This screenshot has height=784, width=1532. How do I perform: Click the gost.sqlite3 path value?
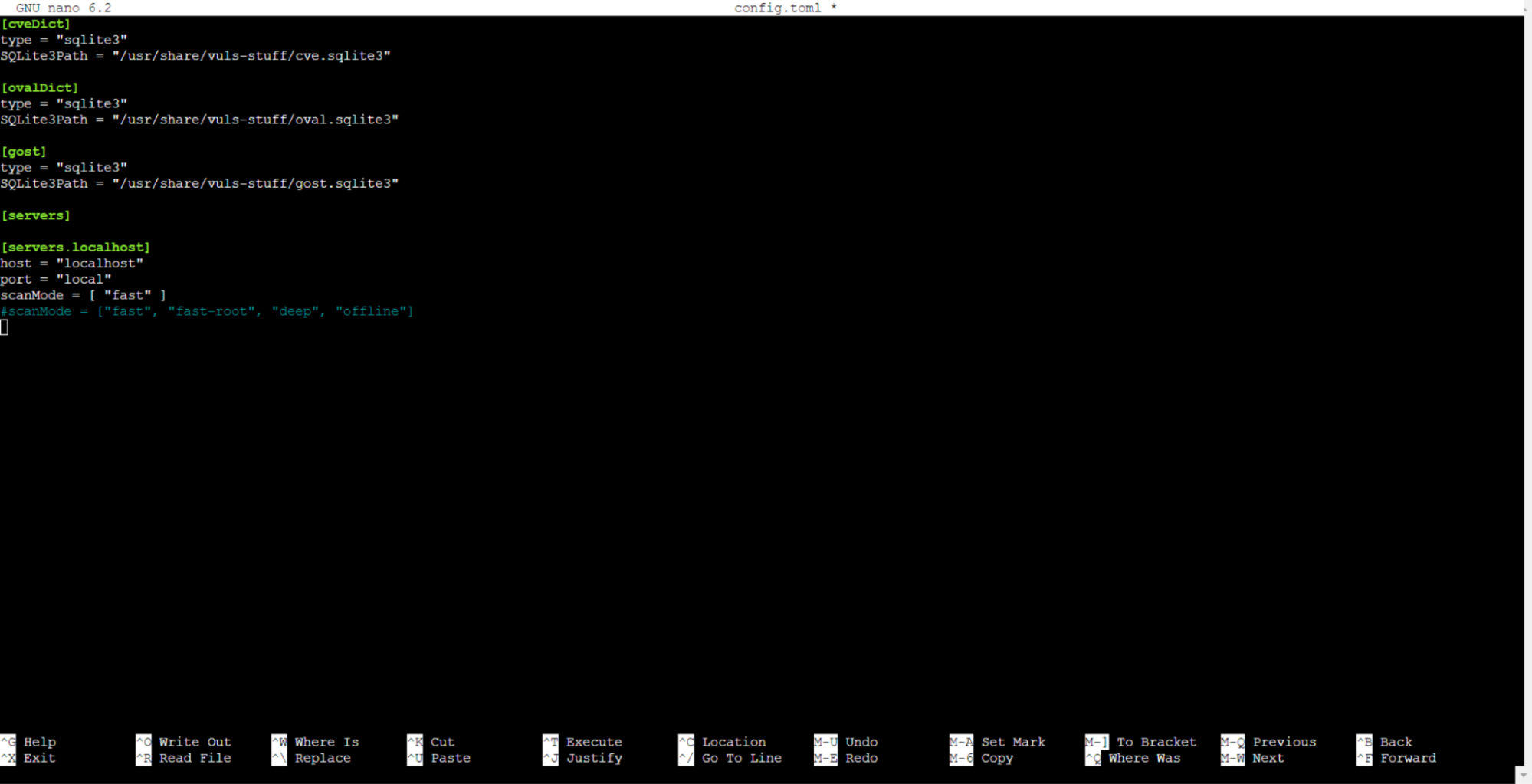255,183
